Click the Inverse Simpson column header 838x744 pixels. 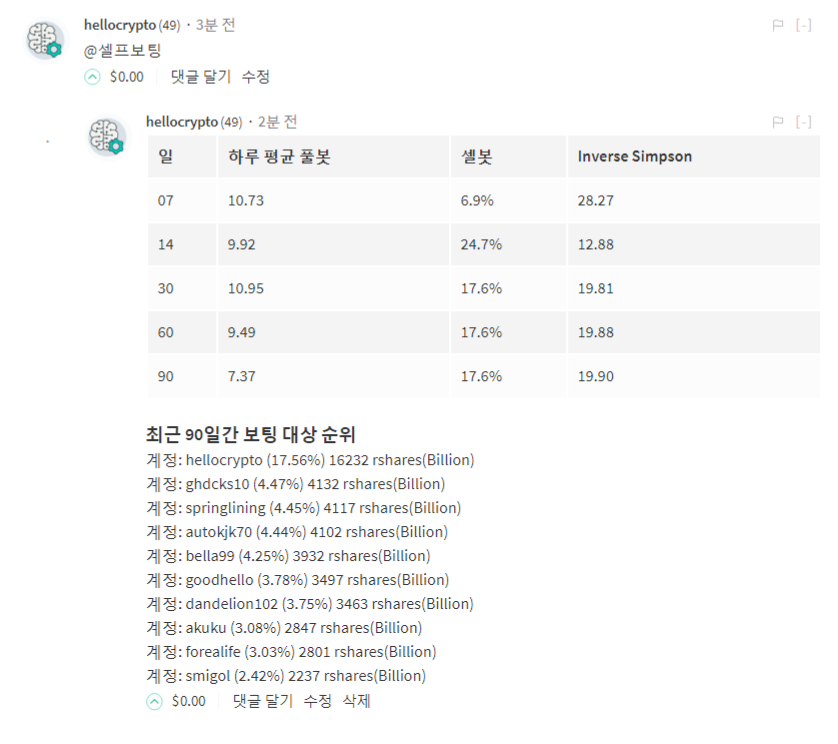pos(694,157)
